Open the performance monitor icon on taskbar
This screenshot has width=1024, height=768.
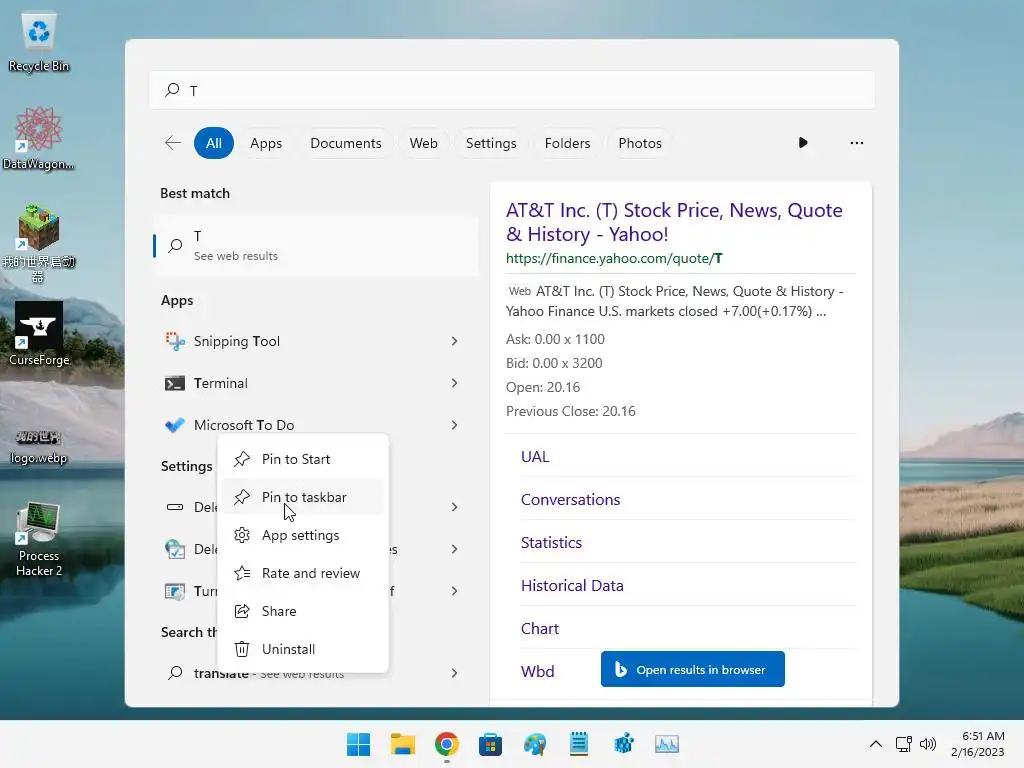tap(667, 744)
